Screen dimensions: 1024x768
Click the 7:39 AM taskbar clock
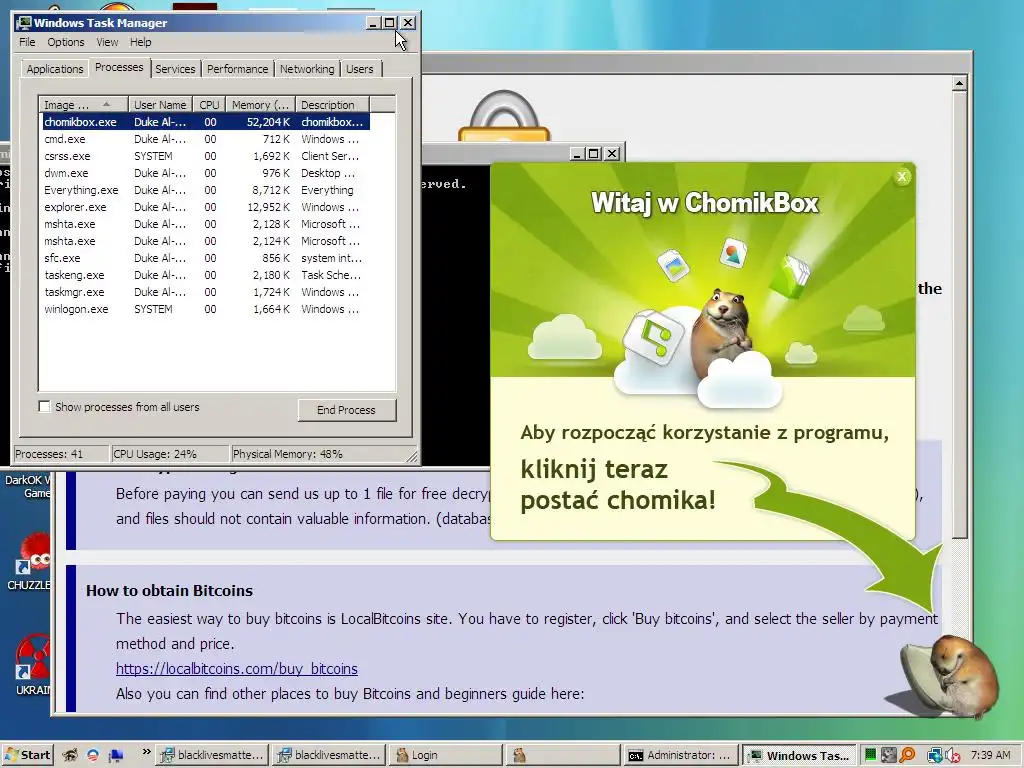pos(990,755)
